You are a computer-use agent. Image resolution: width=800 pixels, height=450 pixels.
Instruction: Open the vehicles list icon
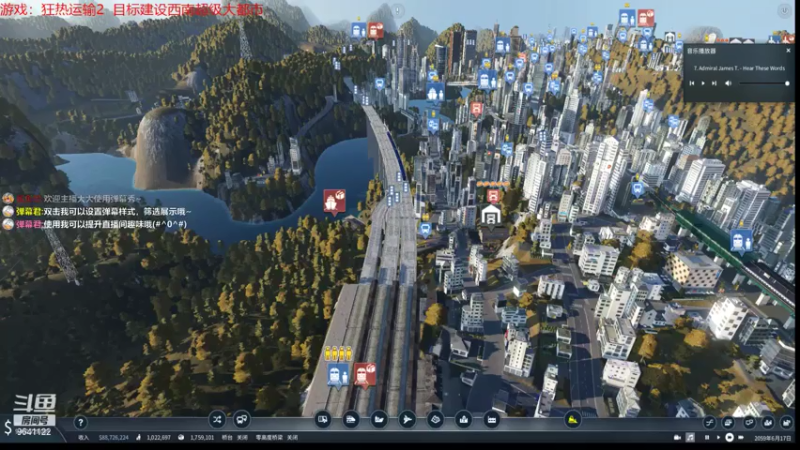729,422
